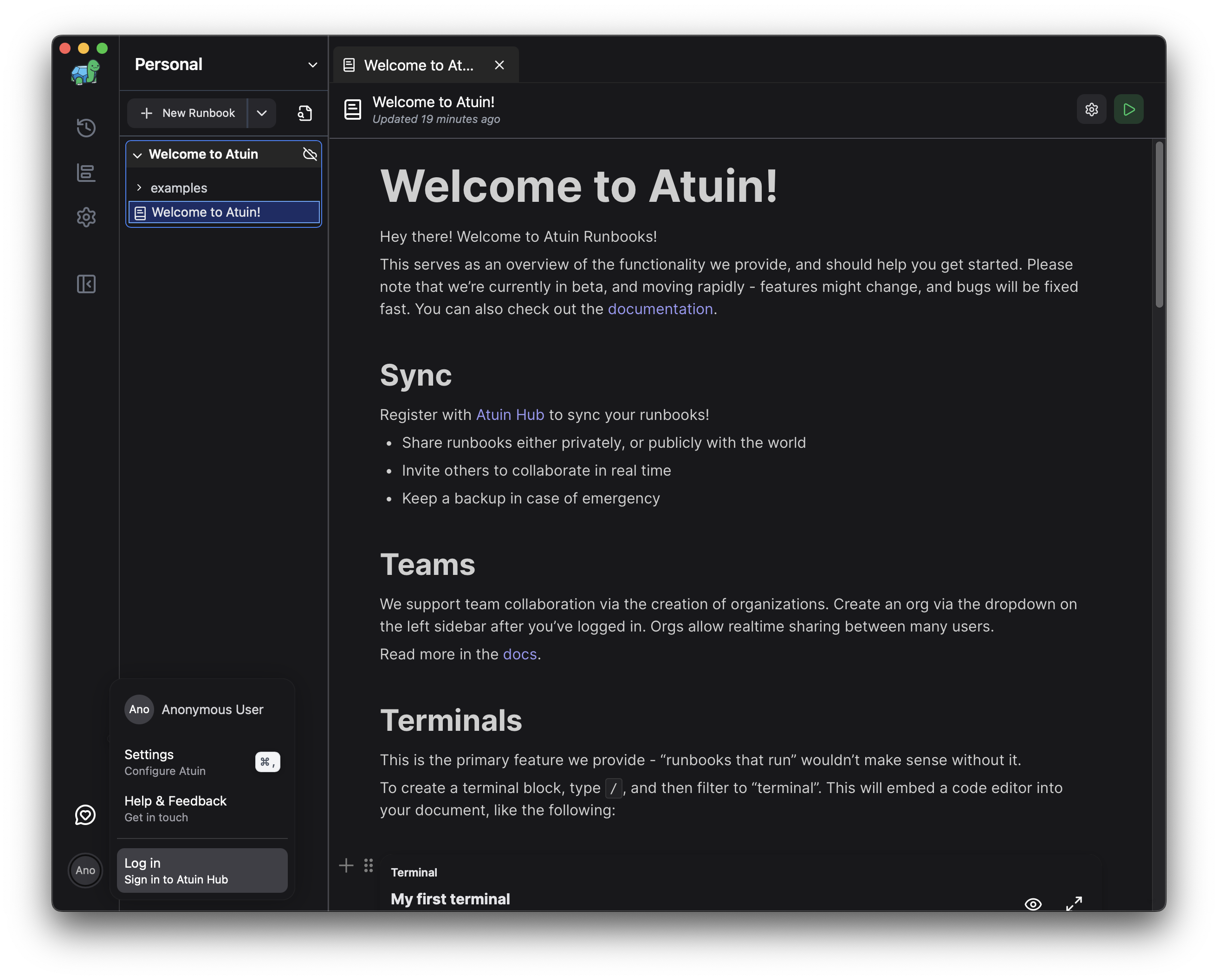
Task: Open runbook settings gear in header
Action: coord(1091,110)
